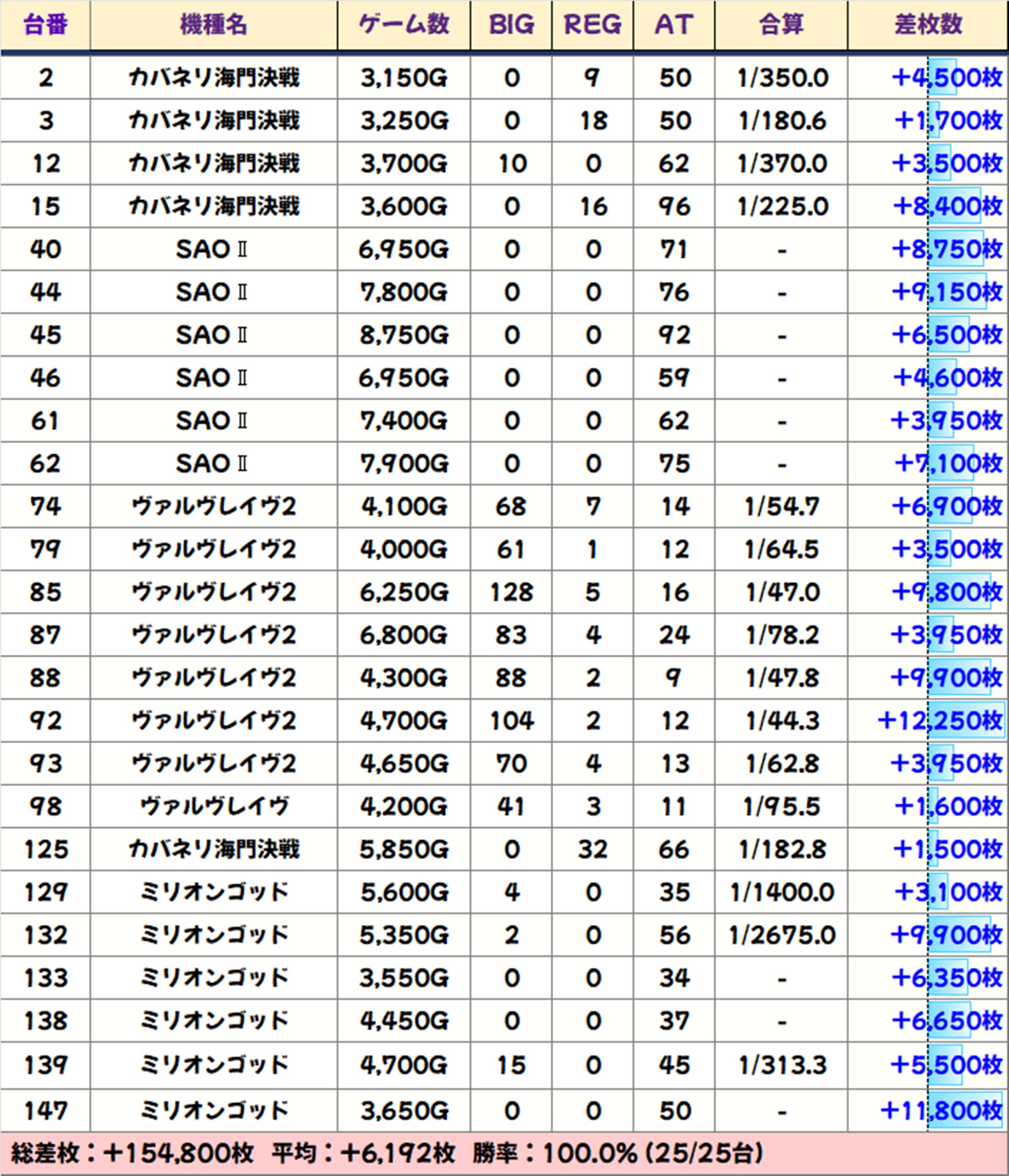Click the 機種名 column header

[x=214, y=24]
